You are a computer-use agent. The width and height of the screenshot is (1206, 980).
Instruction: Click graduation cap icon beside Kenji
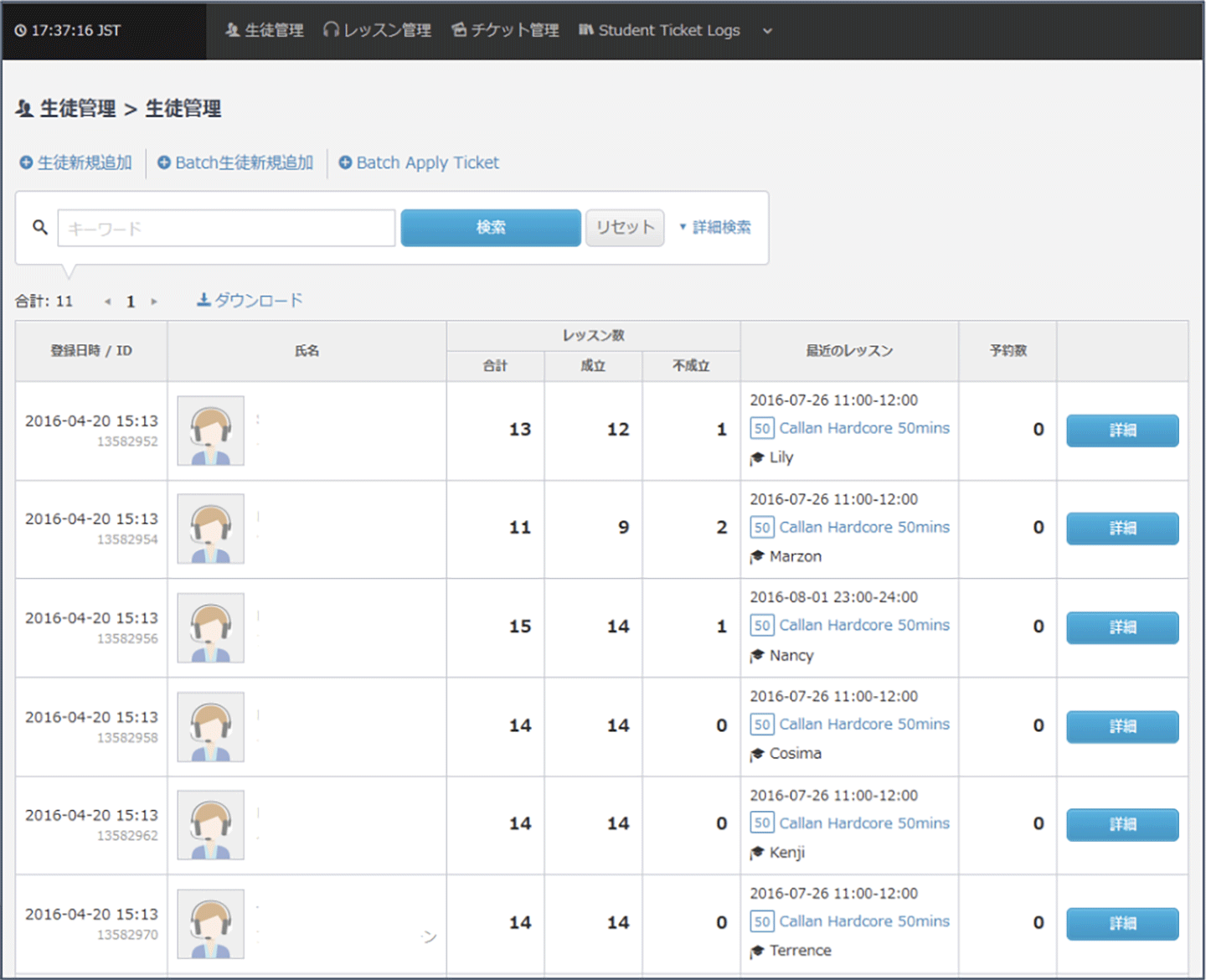(x=757, y=852)
